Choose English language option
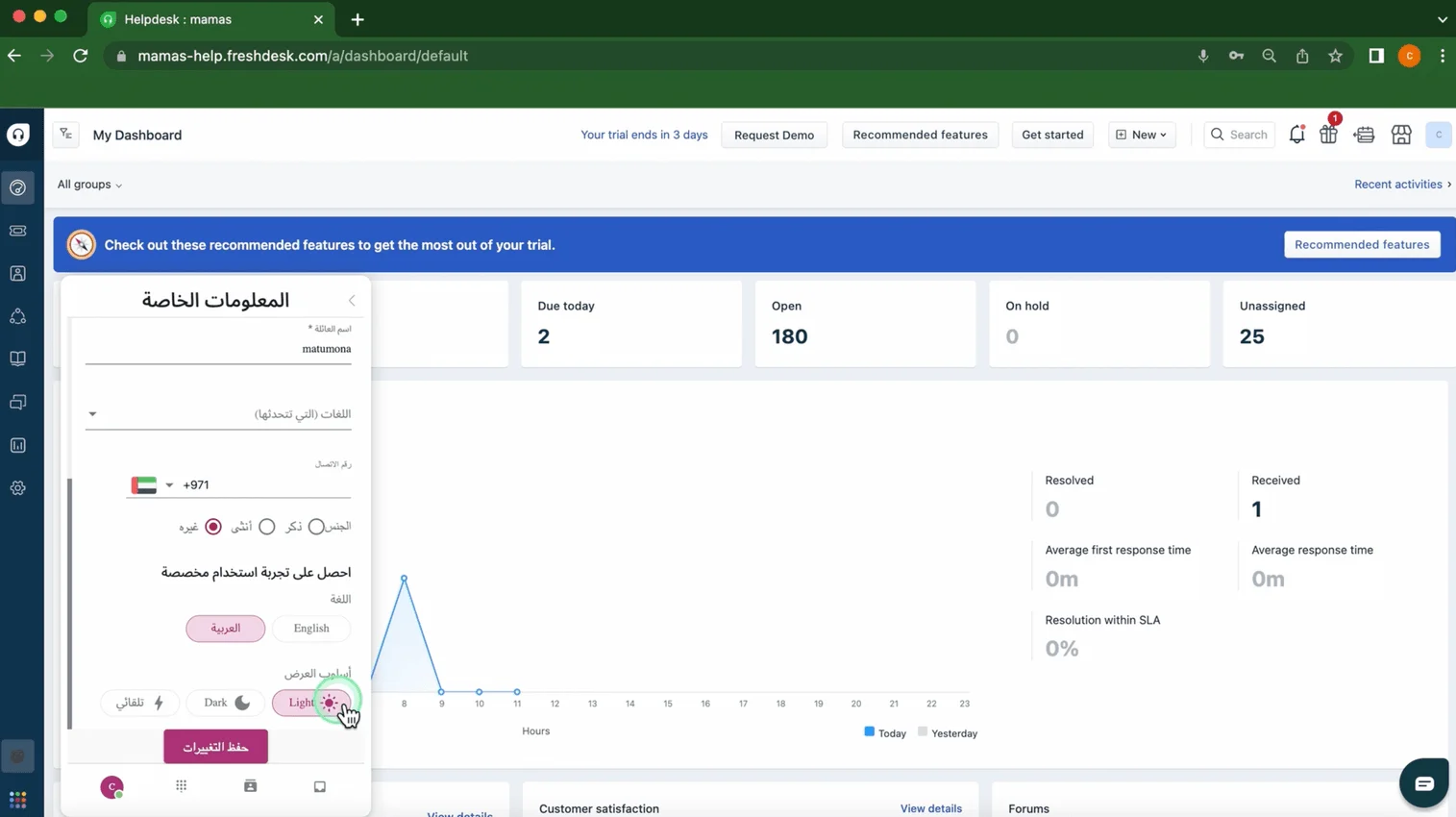 click(311, 629)
